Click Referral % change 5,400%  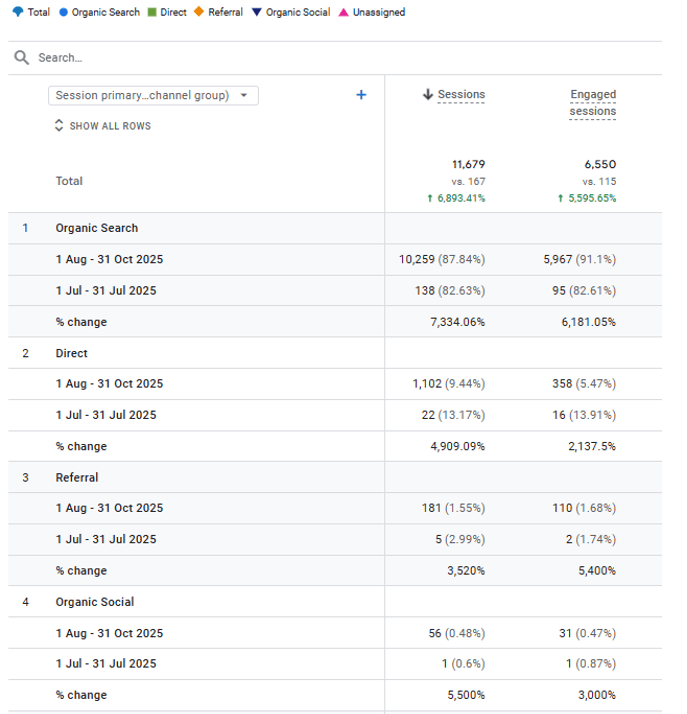(x=597, y=571)
